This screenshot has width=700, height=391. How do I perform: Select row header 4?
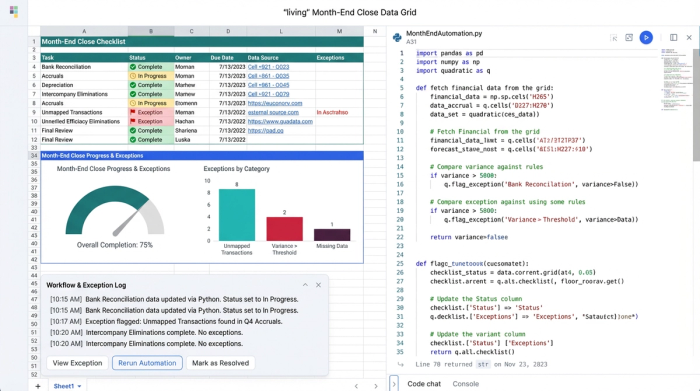pos(34,67)
